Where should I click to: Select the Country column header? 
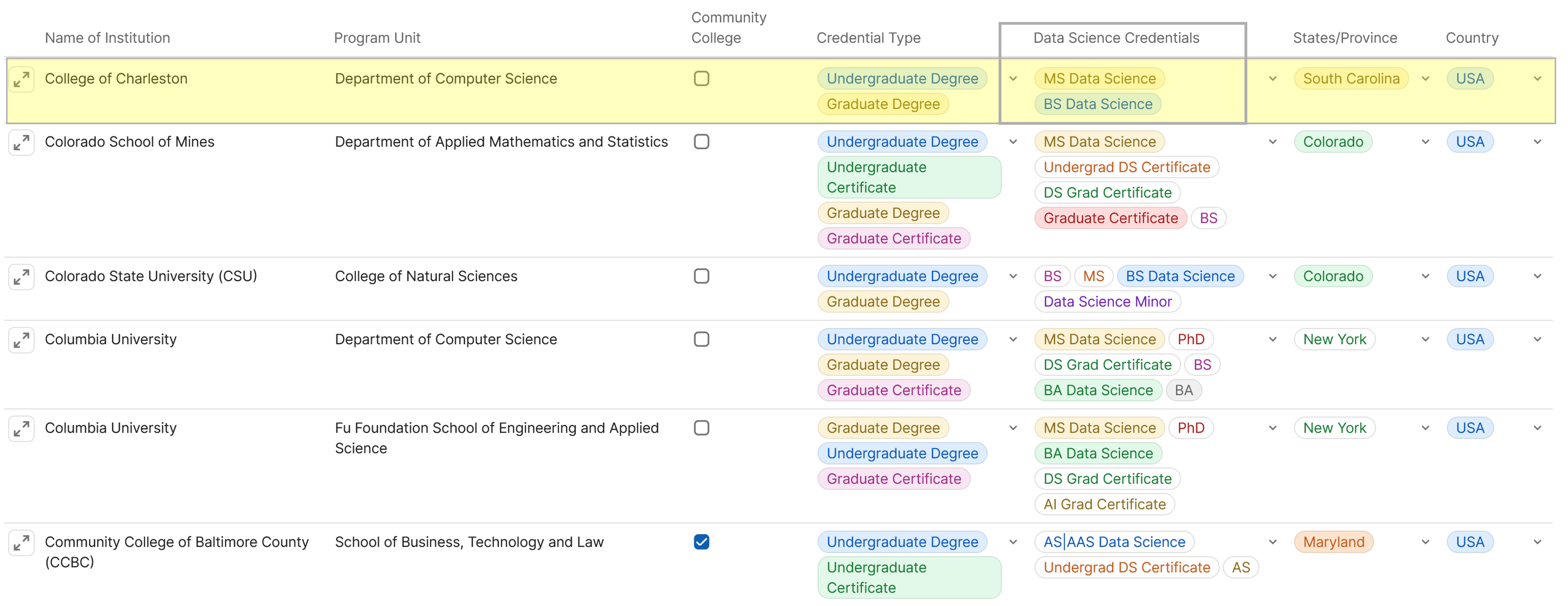point(1472,38)
